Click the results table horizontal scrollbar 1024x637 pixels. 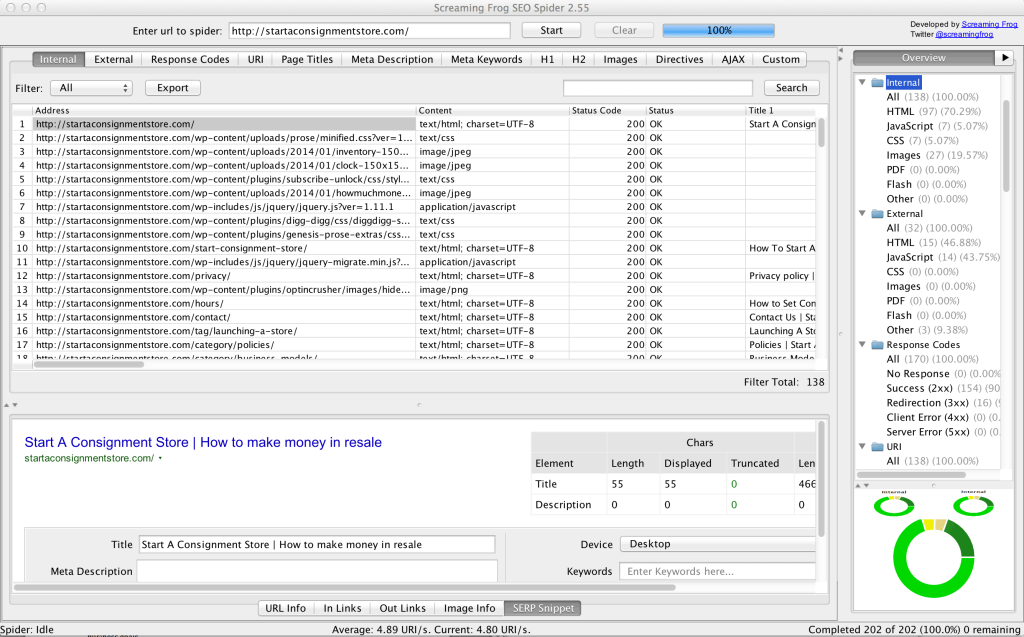pos(89,365)
